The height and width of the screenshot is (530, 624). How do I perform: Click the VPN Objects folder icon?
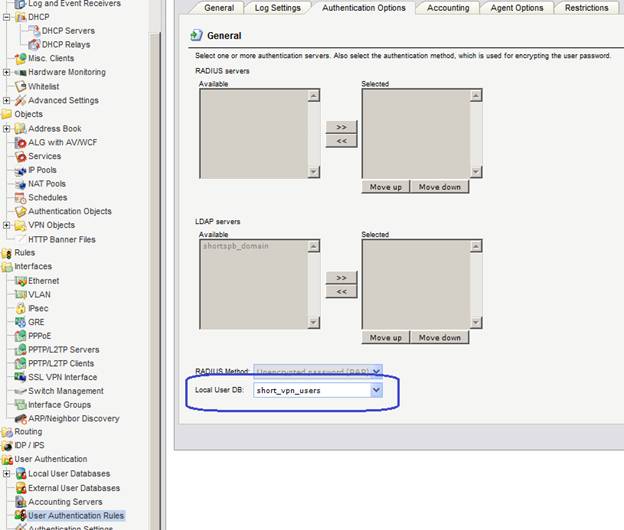[20, 225]
